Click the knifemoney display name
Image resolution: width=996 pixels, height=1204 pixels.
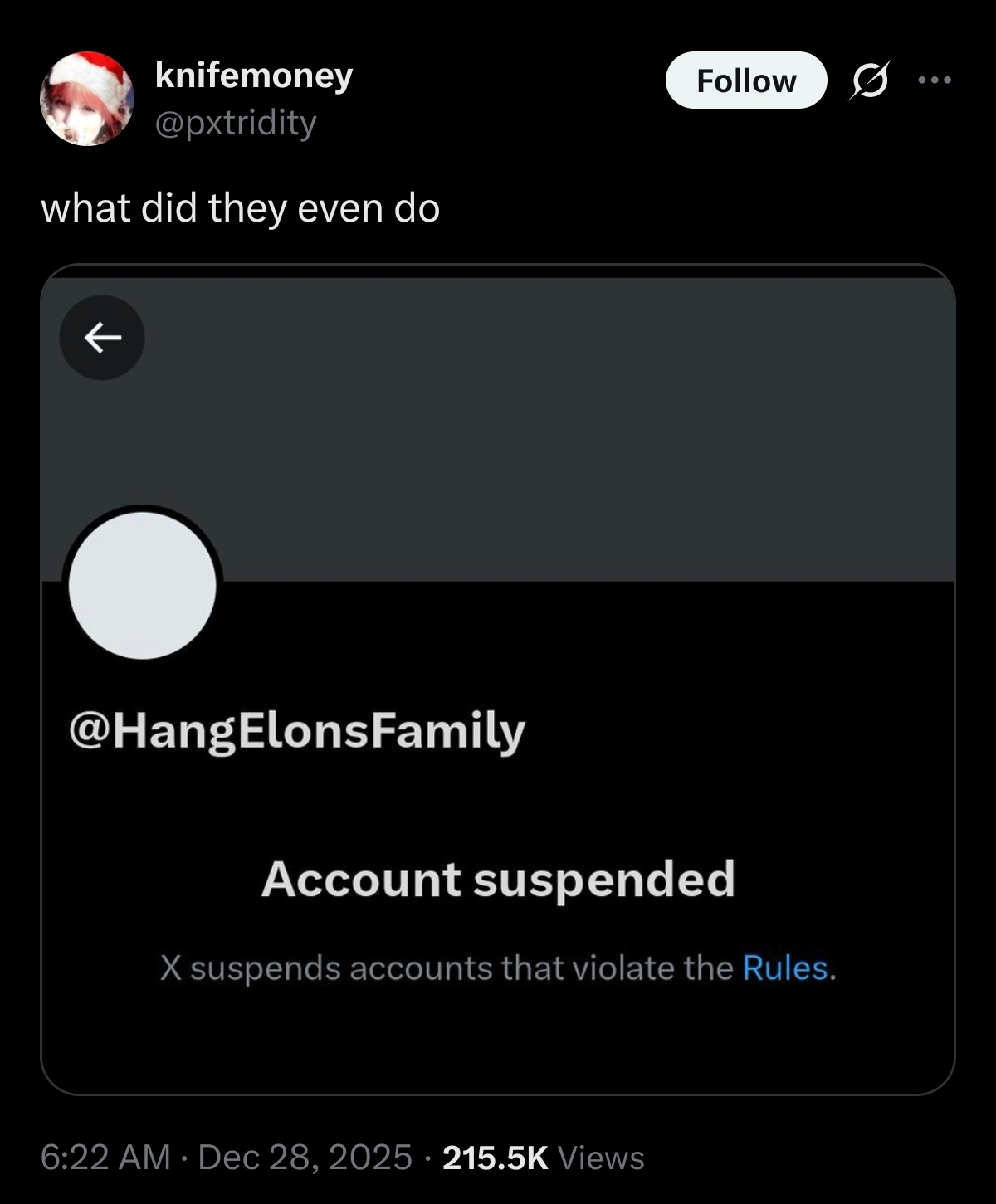pyautogui.click(x=254, y=76)
